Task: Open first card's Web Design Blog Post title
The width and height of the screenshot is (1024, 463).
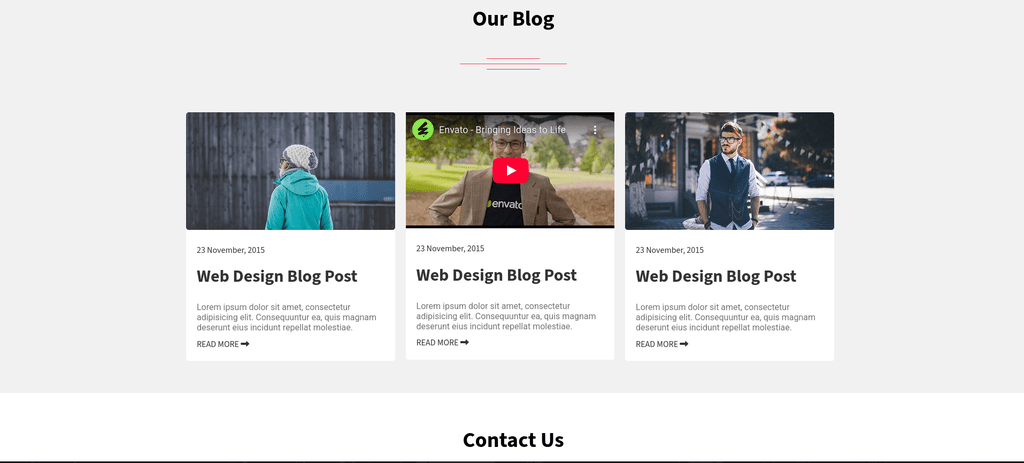Action: point(277,276)
